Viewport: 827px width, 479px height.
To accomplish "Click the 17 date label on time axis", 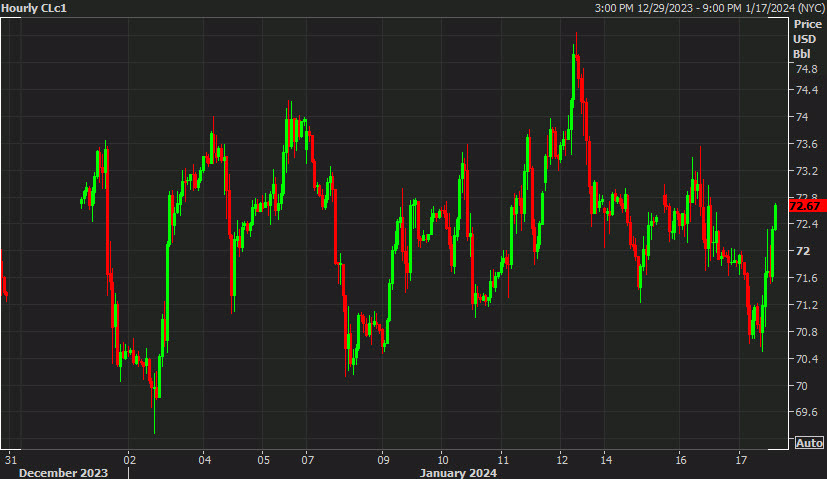I will coord(741,460).
